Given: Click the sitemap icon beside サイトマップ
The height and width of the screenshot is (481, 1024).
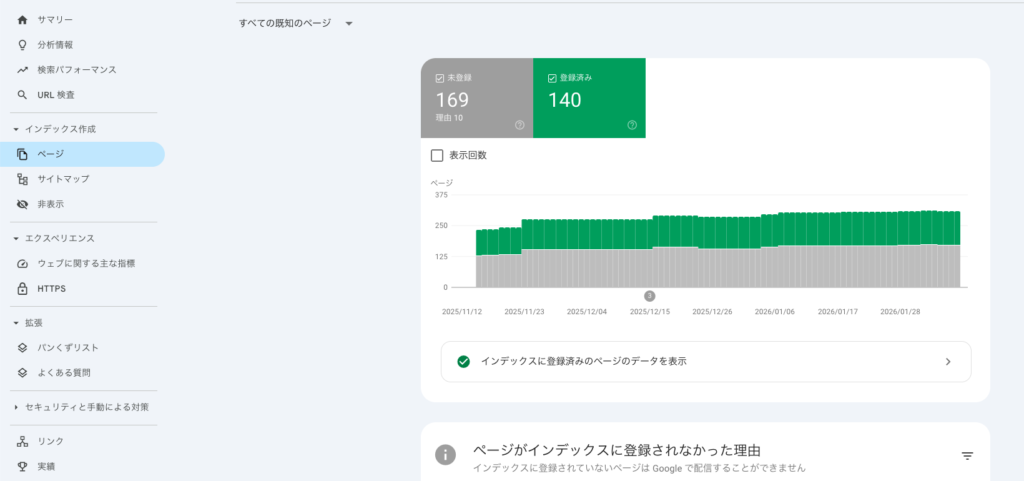Looking at the screenshot, I should pyautogui.click(x=22, y=179).
